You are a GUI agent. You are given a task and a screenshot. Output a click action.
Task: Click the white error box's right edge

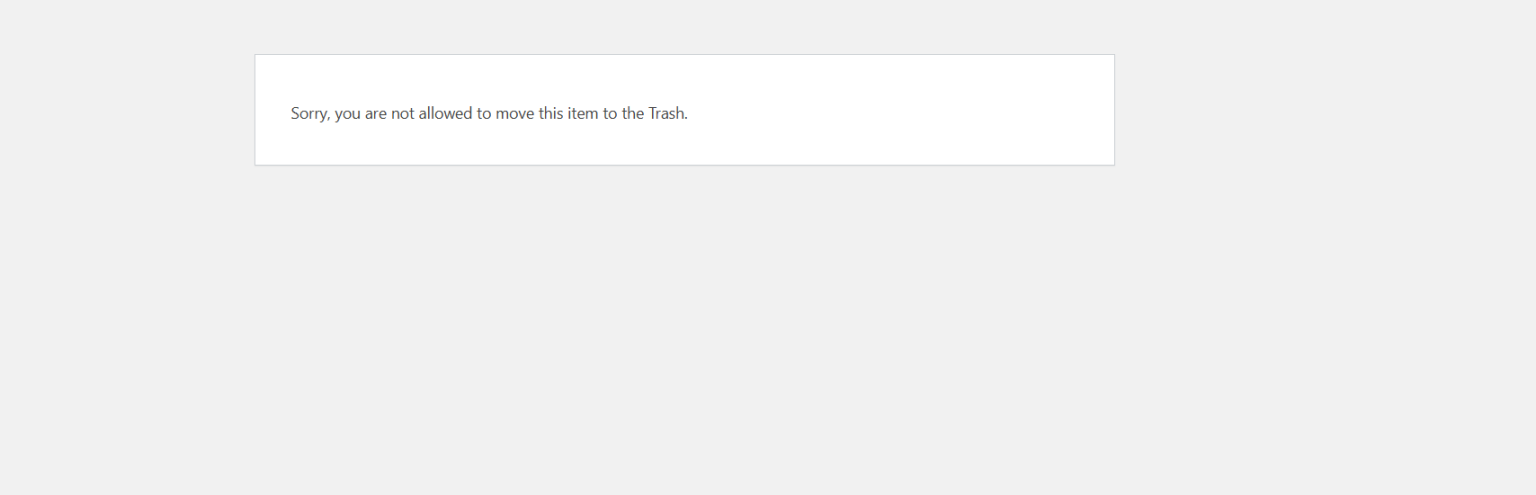[1114, 110]
